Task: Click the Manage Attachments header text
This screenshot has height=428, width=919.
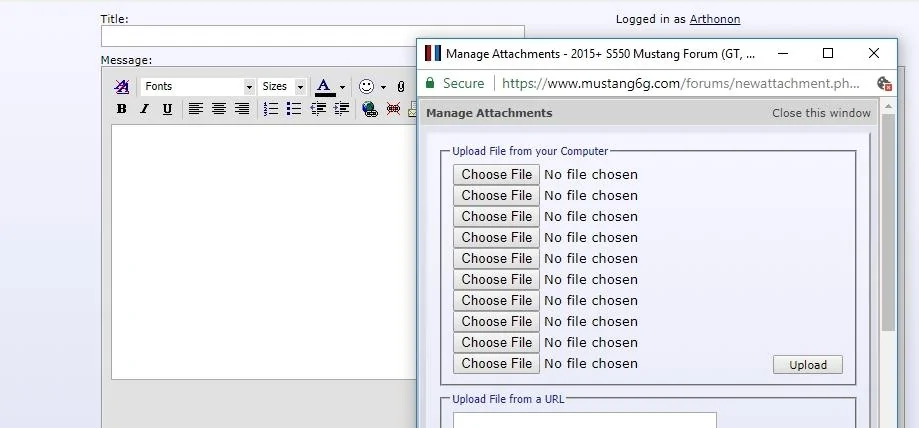Action: point(489,113)
